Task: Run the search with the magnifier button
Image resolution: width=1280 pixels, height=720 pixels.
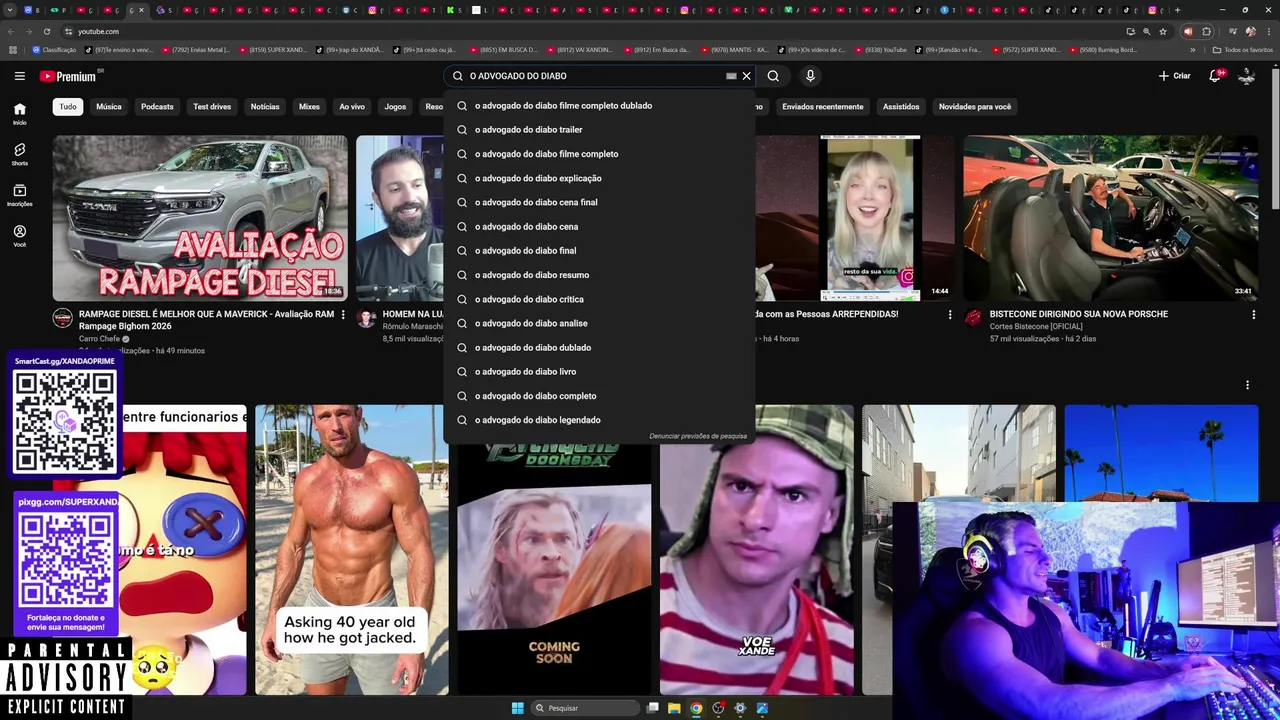Action: point(773,76)
